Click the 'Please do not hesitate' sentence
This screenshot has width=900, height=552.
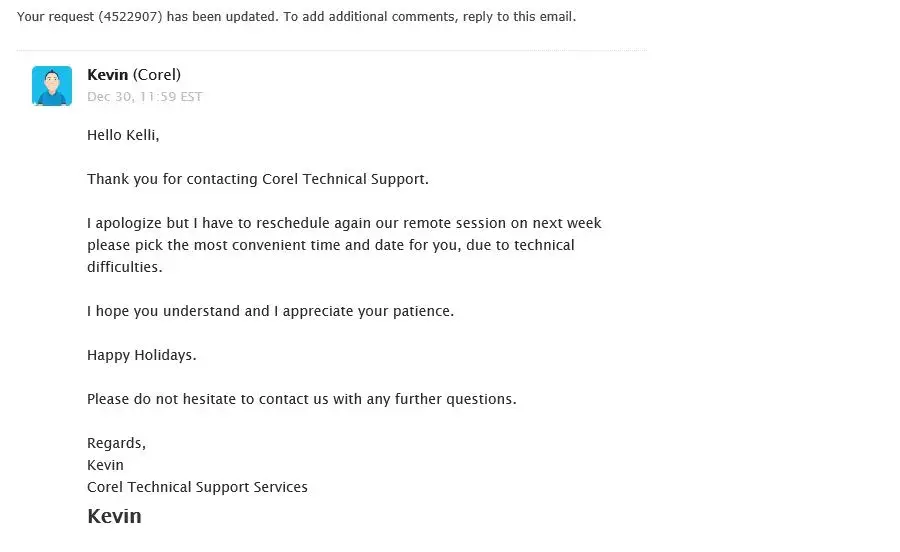(x=301, y=399)
